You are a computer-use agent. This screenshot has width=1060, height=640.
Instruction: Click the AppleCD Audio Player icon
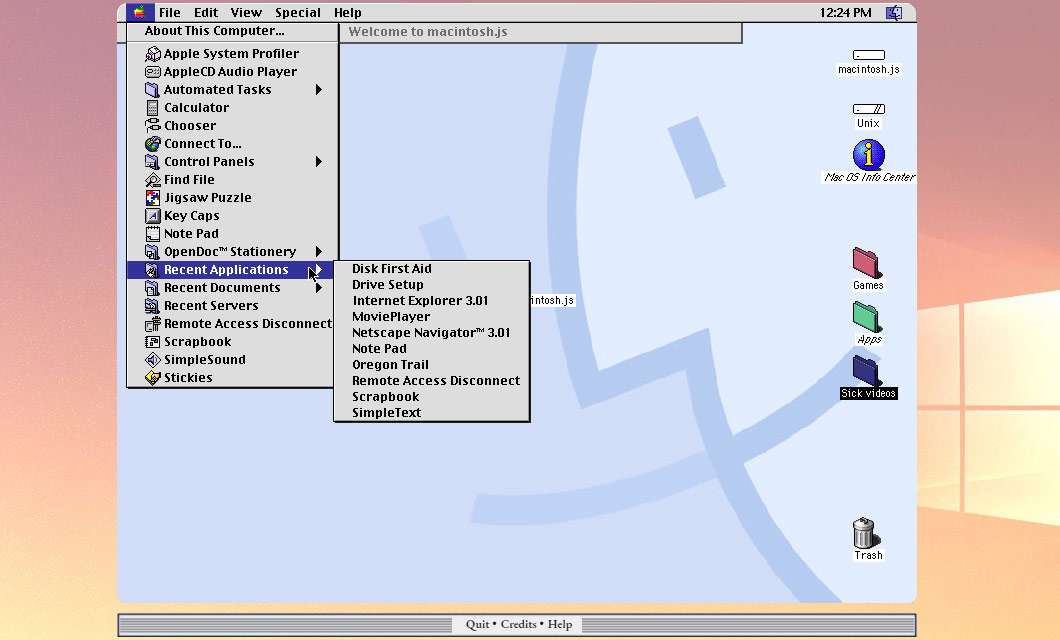click(153, 72)
